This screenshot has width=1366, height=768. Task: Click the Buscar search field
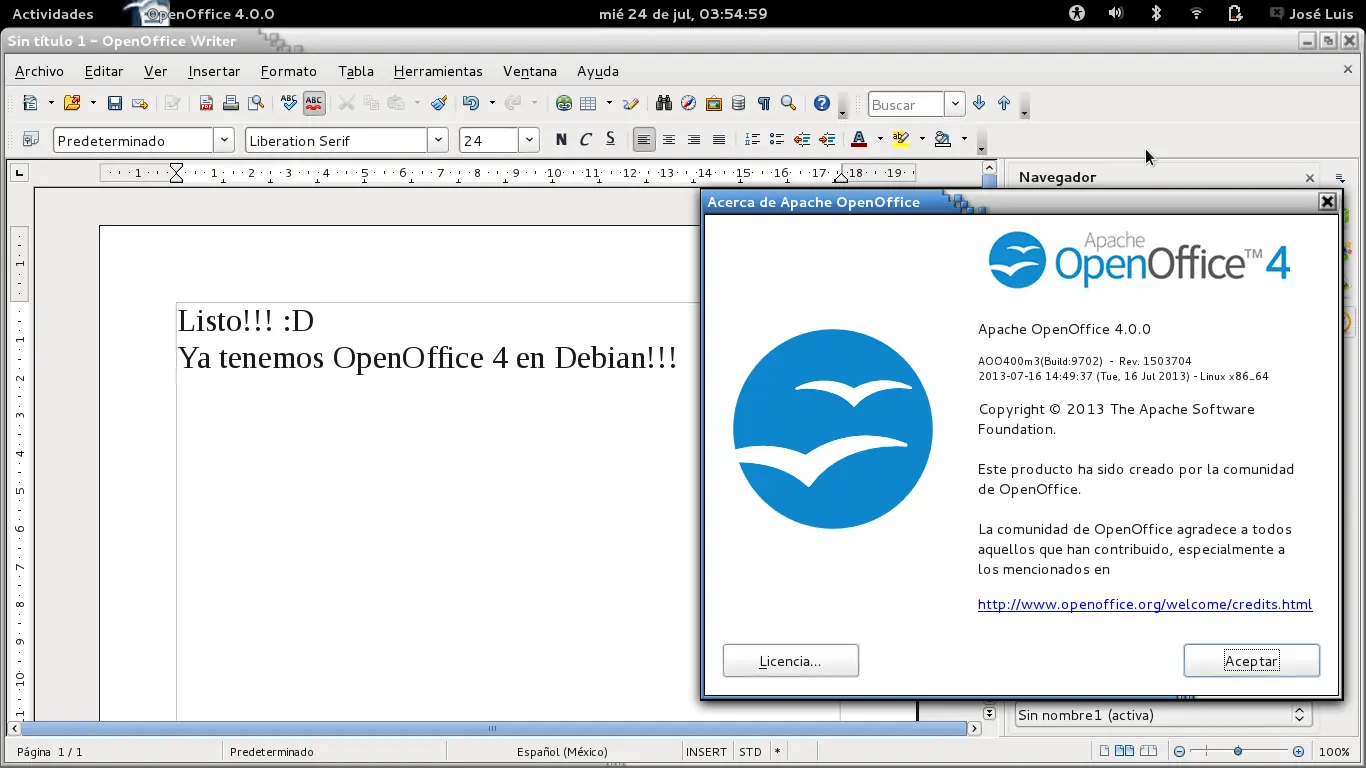point(907,104)
